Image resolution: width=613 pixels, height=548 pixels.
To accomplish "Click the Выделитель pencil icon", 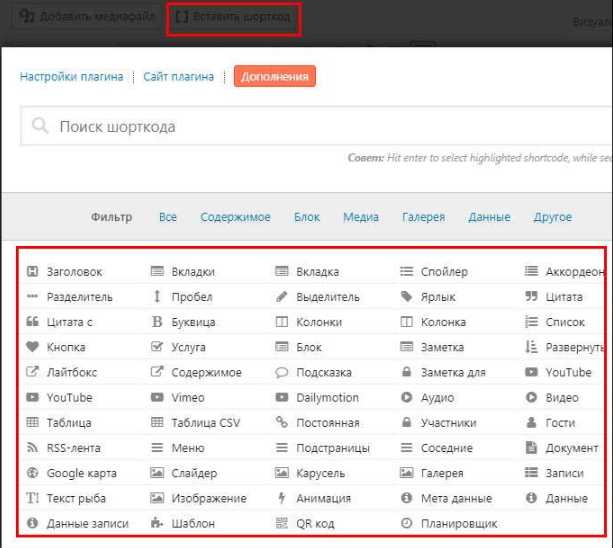I will pos(282,297).
